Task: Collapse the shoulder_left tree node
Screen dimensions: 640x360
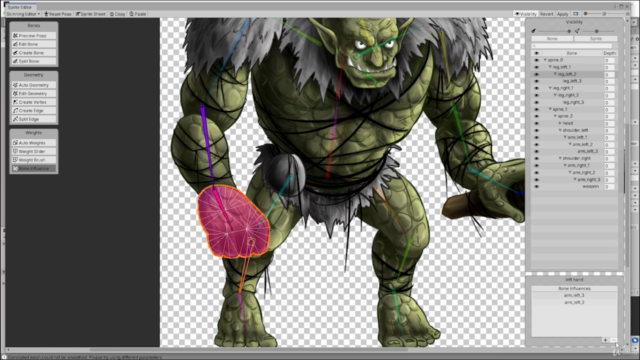Action: tap(560, 130)
